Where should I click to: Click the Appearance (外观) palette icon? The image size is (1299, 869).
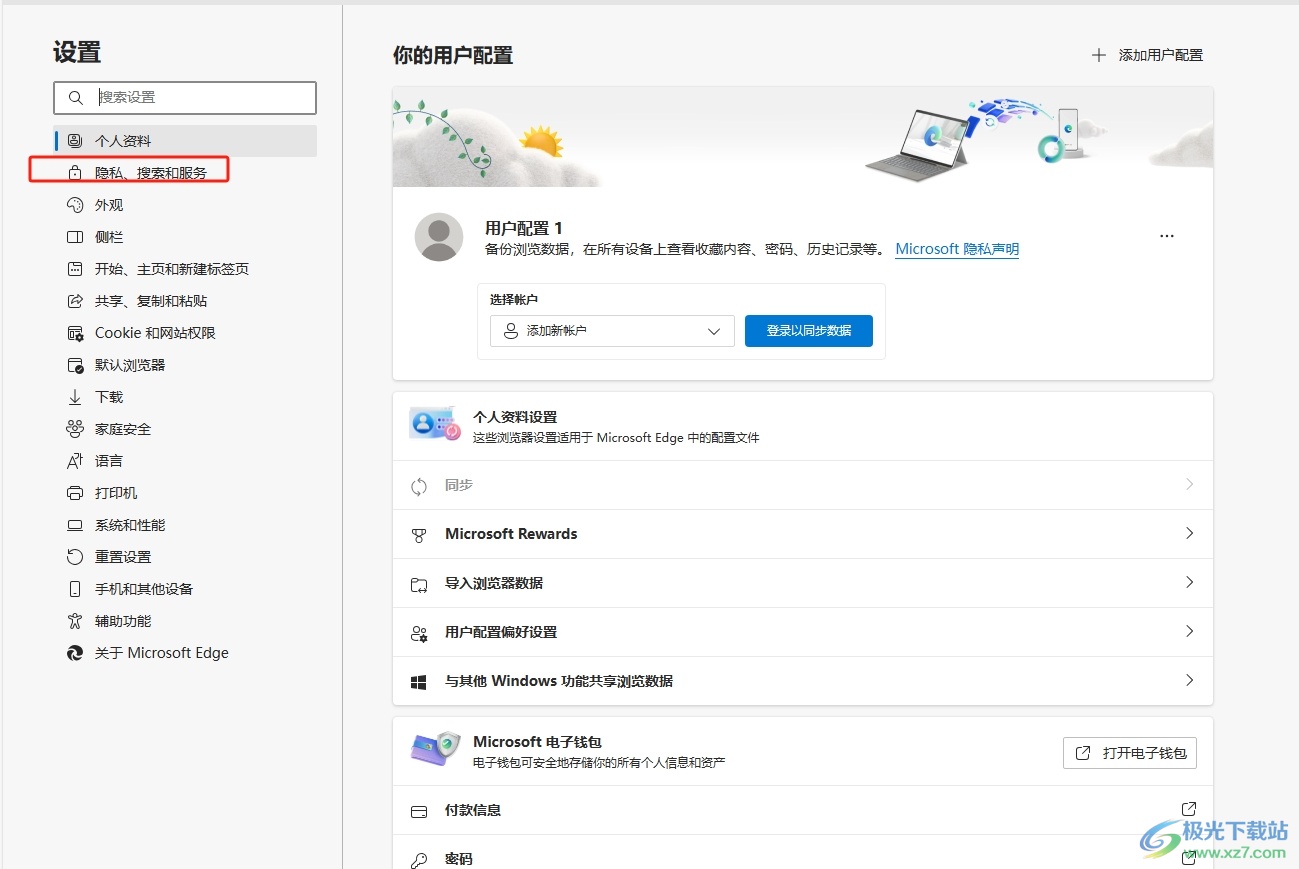74,205
